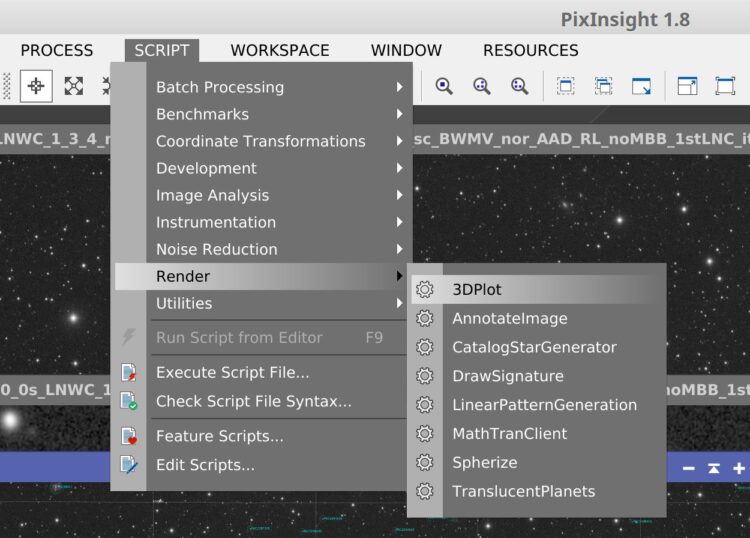This screenshot has width=750, height=538.
Task: Click the third magnifier zoom icon
Action: coord(519,87)
